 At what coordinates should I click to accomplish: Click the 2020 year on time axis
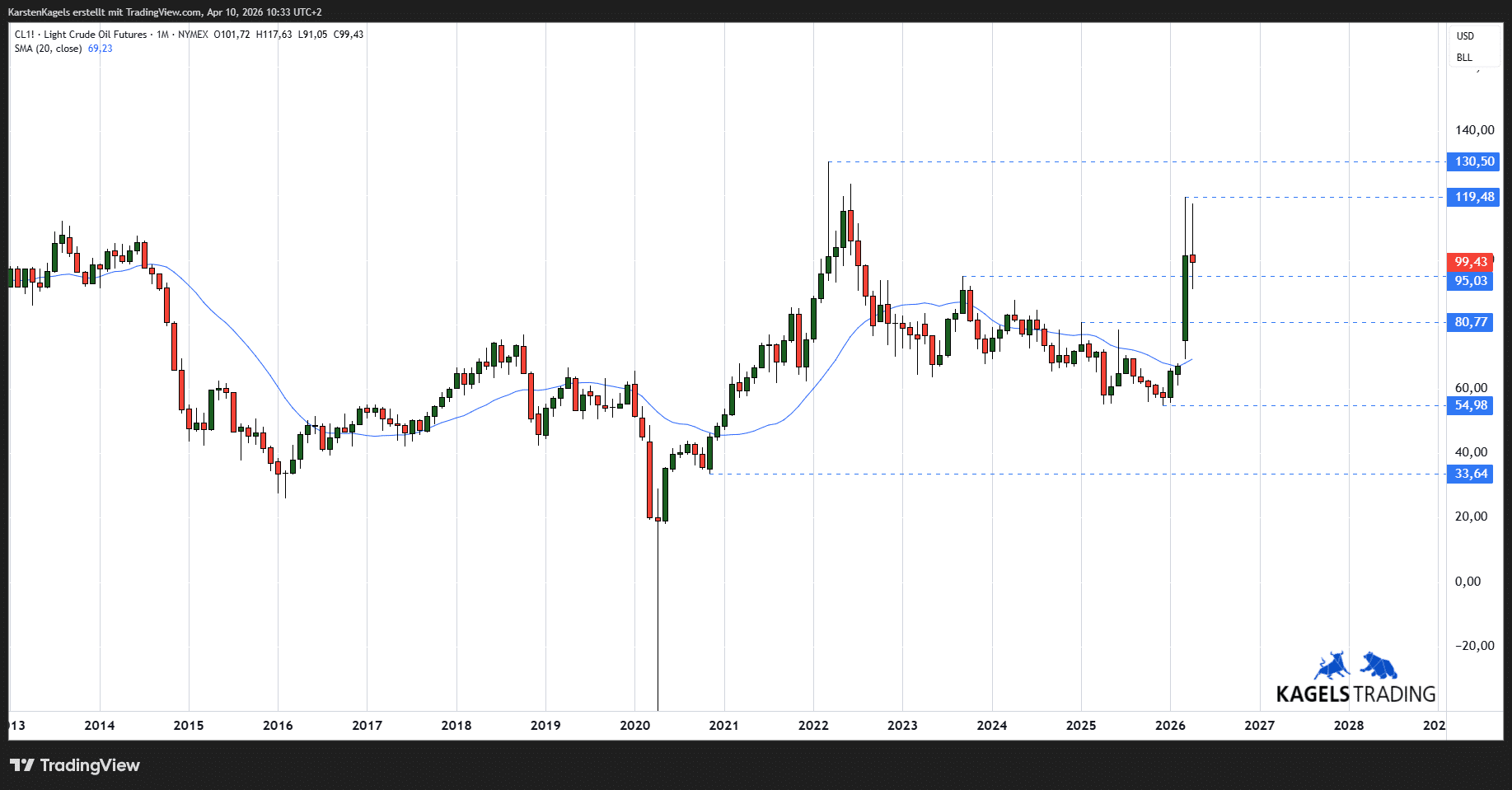(634, 726)
